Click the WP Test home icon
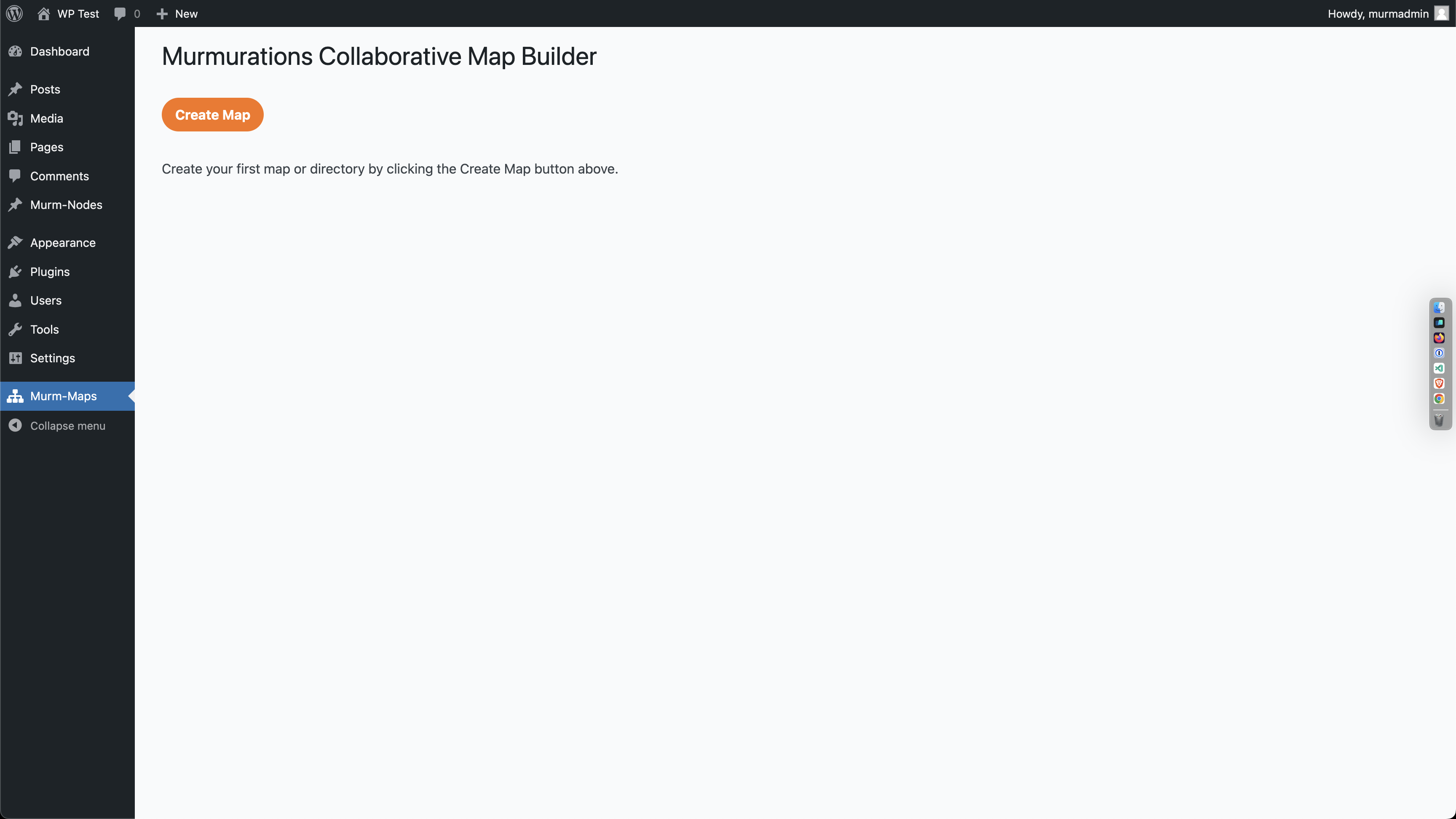 pyautogui.click(x=43, y=13)
